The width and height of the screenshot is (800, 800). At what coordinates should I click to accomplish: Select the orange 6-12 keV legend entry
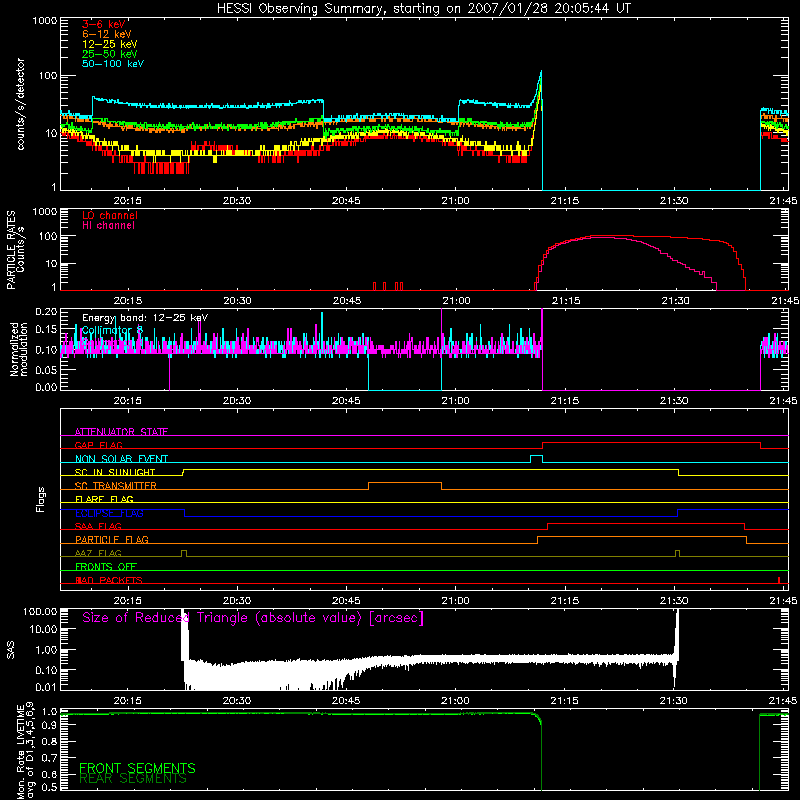tap(107, 34)
